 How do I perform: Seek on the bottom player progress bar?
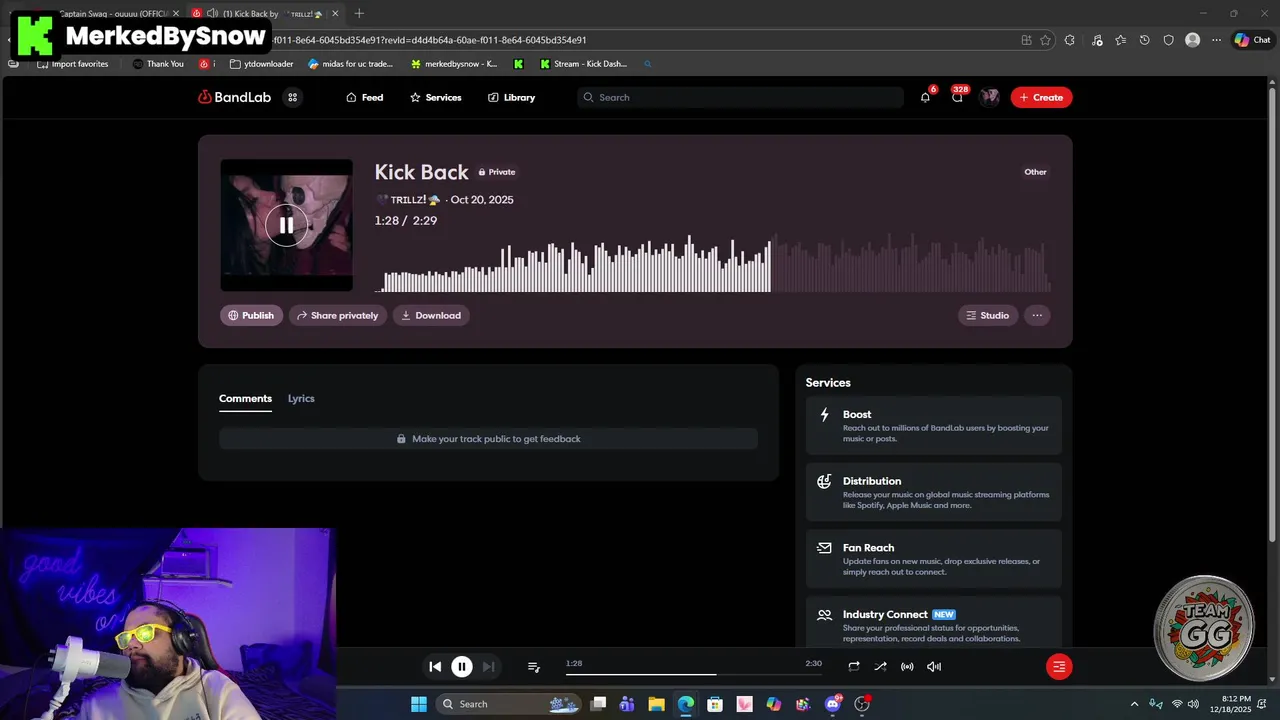click(694, 674)
